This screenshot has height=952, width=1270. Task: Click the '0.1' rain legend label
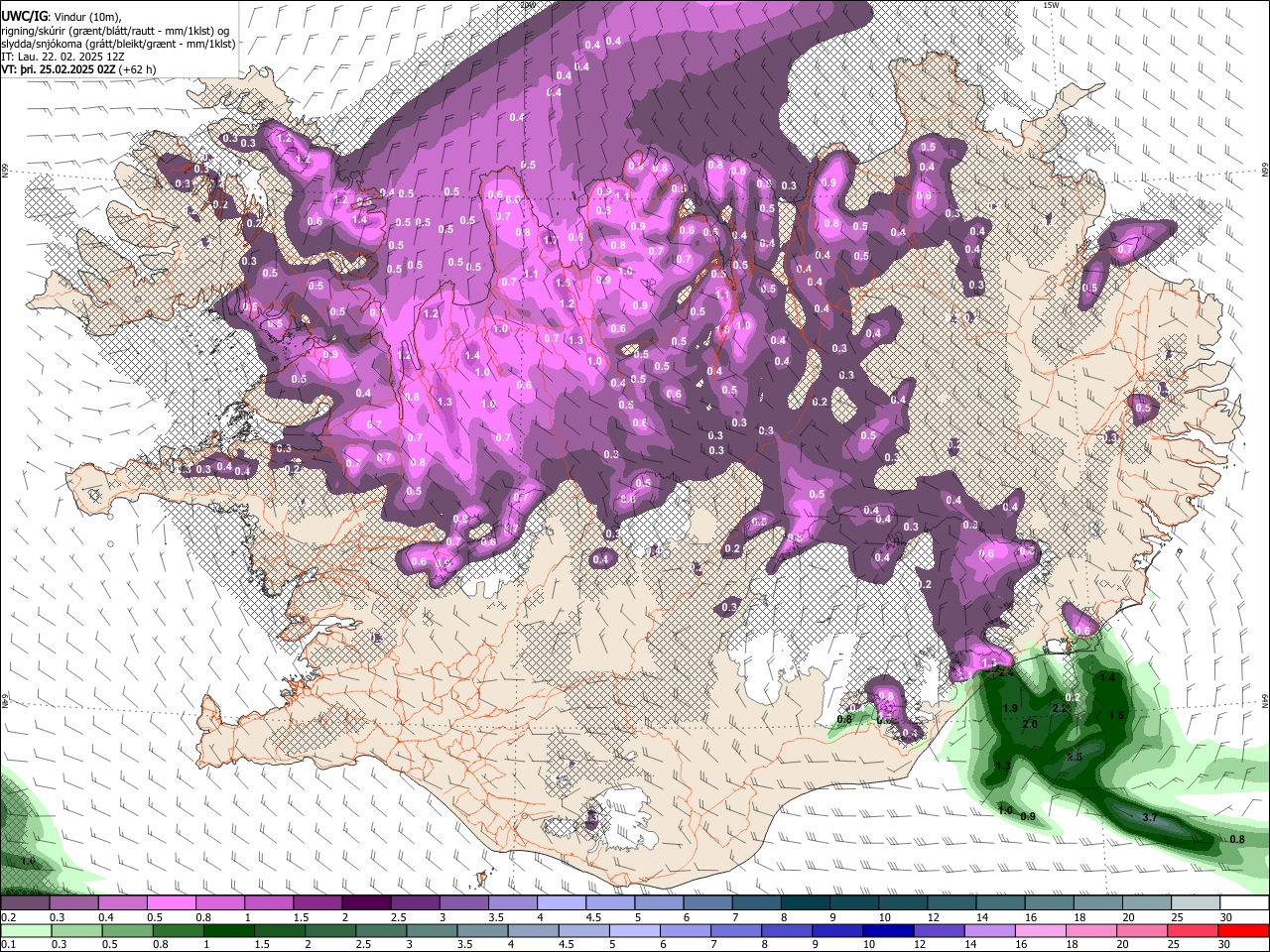point(7,944)
